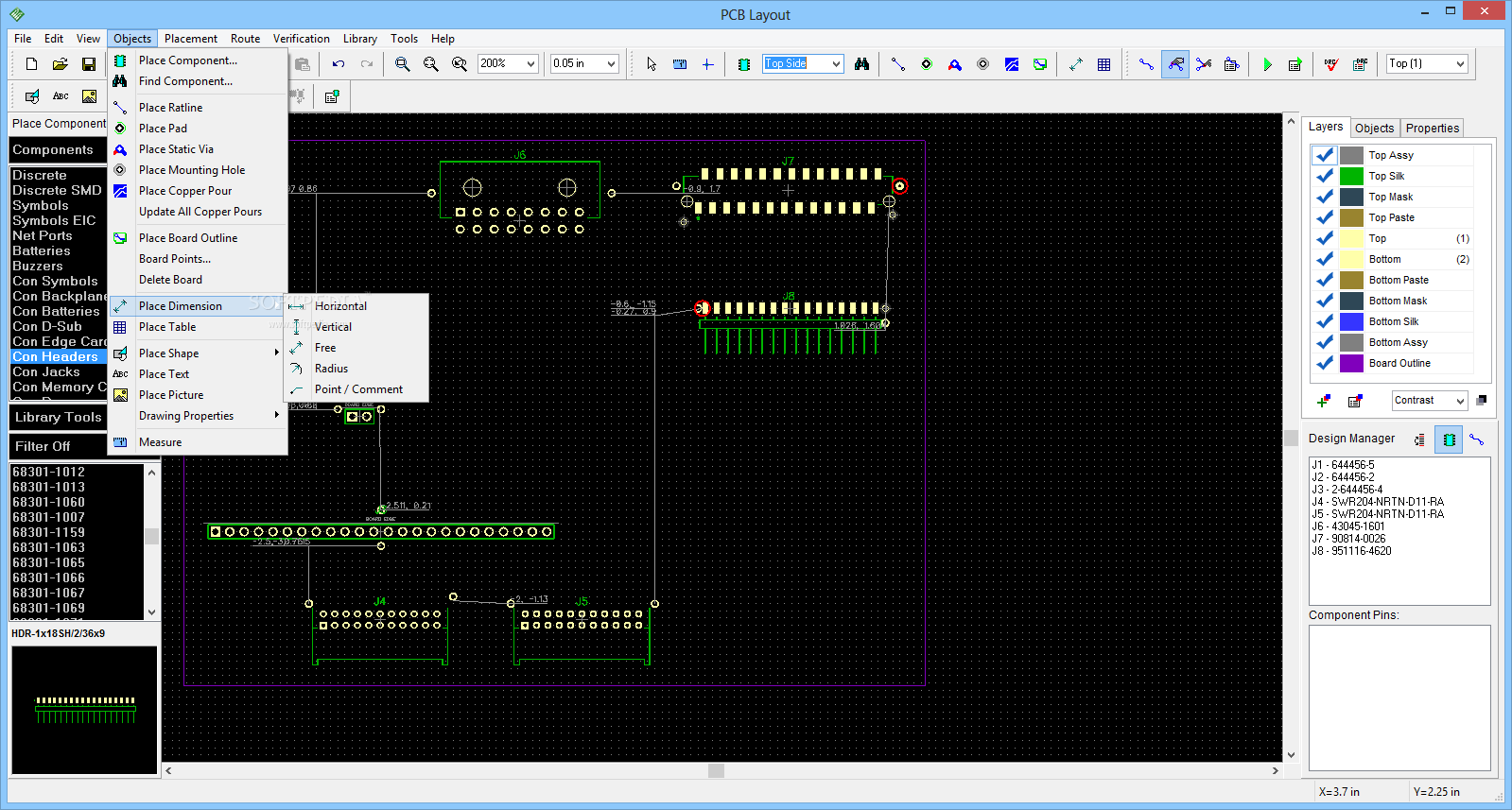Select component 68301-1060 in list

(x=76, y=502)
